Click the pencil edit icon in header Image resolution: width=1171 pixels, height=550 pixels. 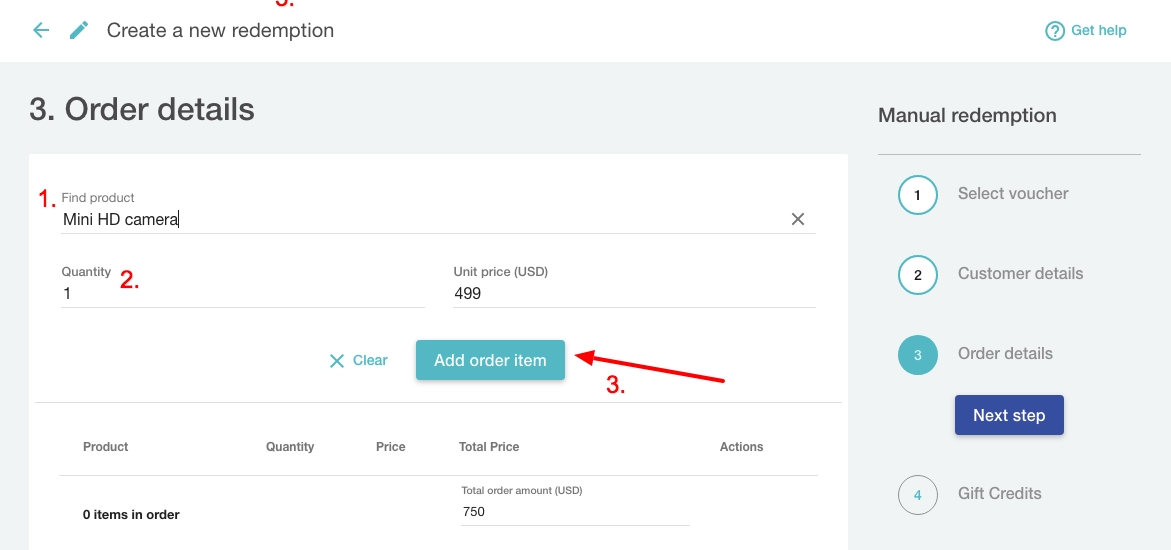(79, 30)
